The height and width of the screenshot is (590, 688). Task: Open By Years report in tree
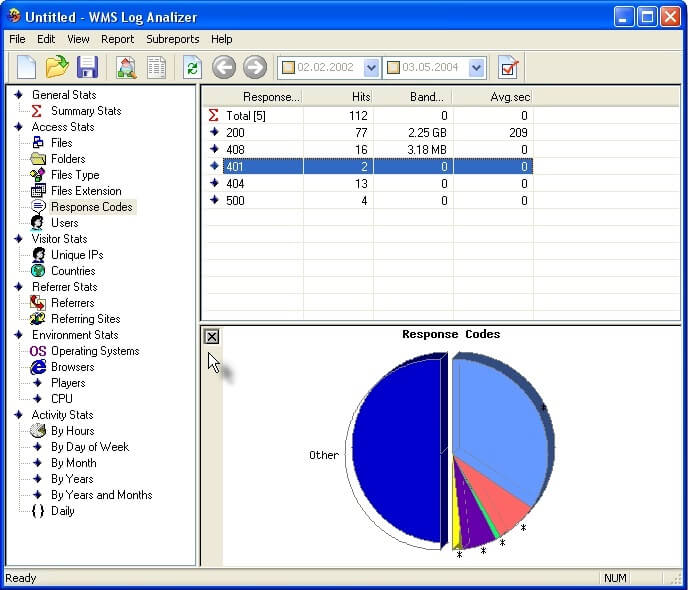point(72,479)
